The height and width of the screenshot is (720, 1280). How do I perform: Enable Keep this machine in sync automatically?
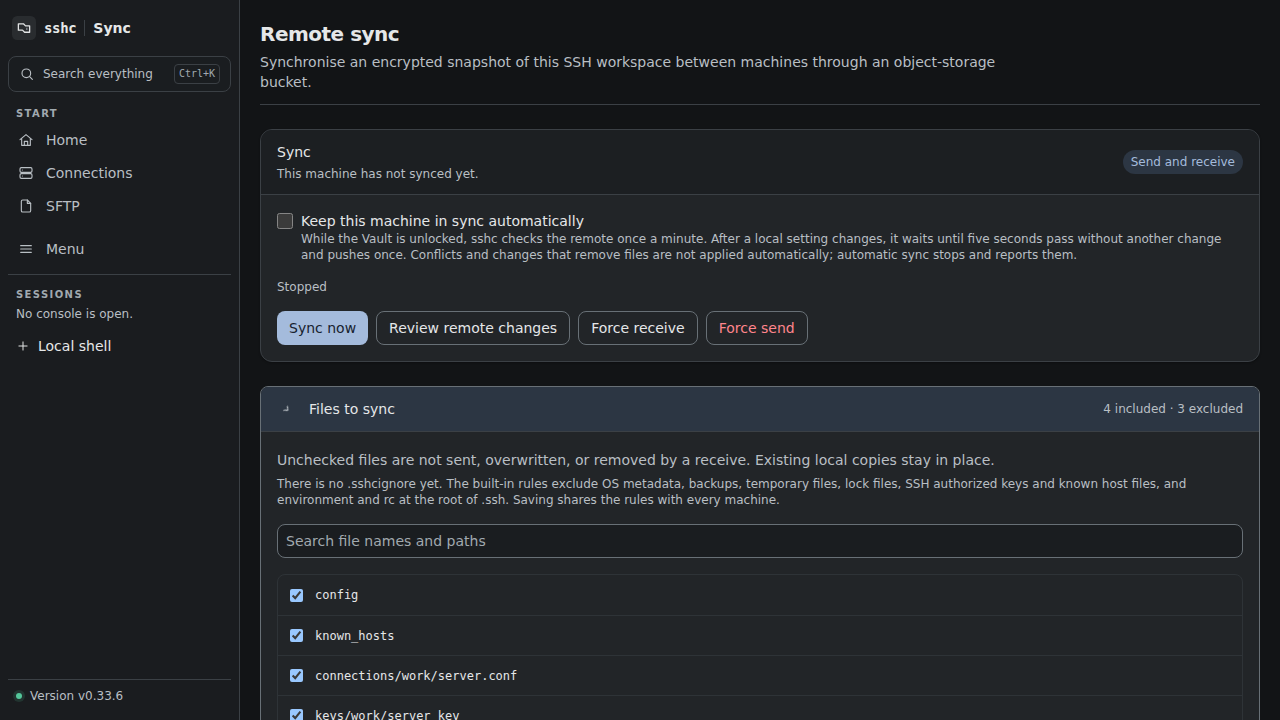pyautogui.click(x=285, y=221)
